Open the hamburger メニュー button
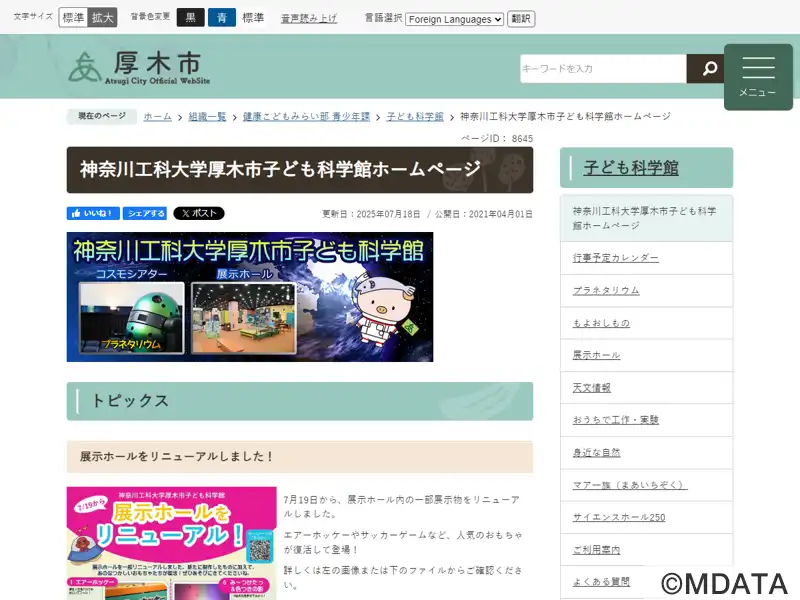Screen dimensions: 800x600 click(x=758, y=77)
